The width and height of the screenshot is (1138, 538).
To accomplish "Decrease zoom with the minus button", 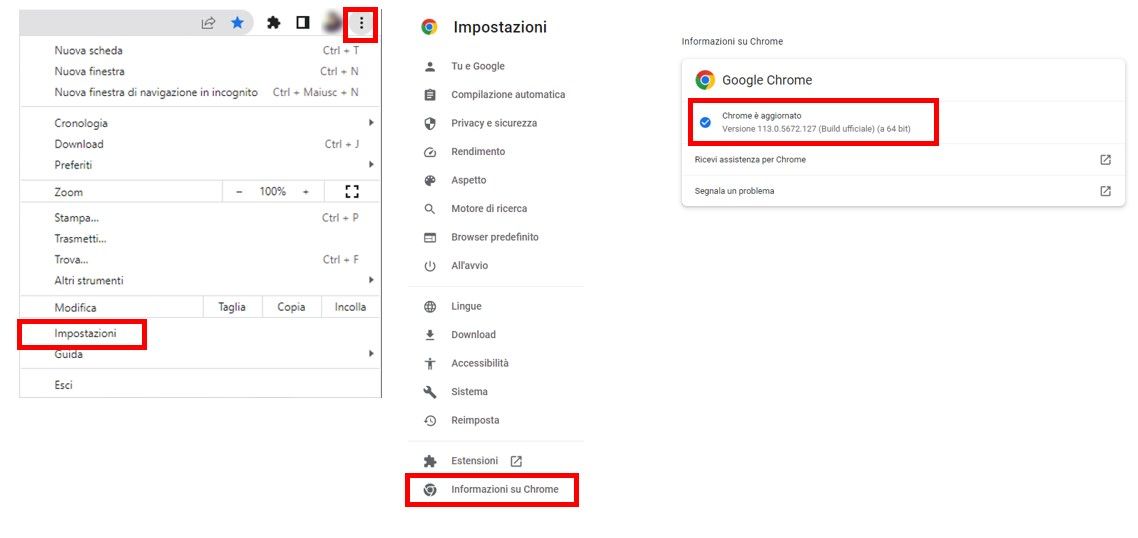I will click(x=240, y=192).
